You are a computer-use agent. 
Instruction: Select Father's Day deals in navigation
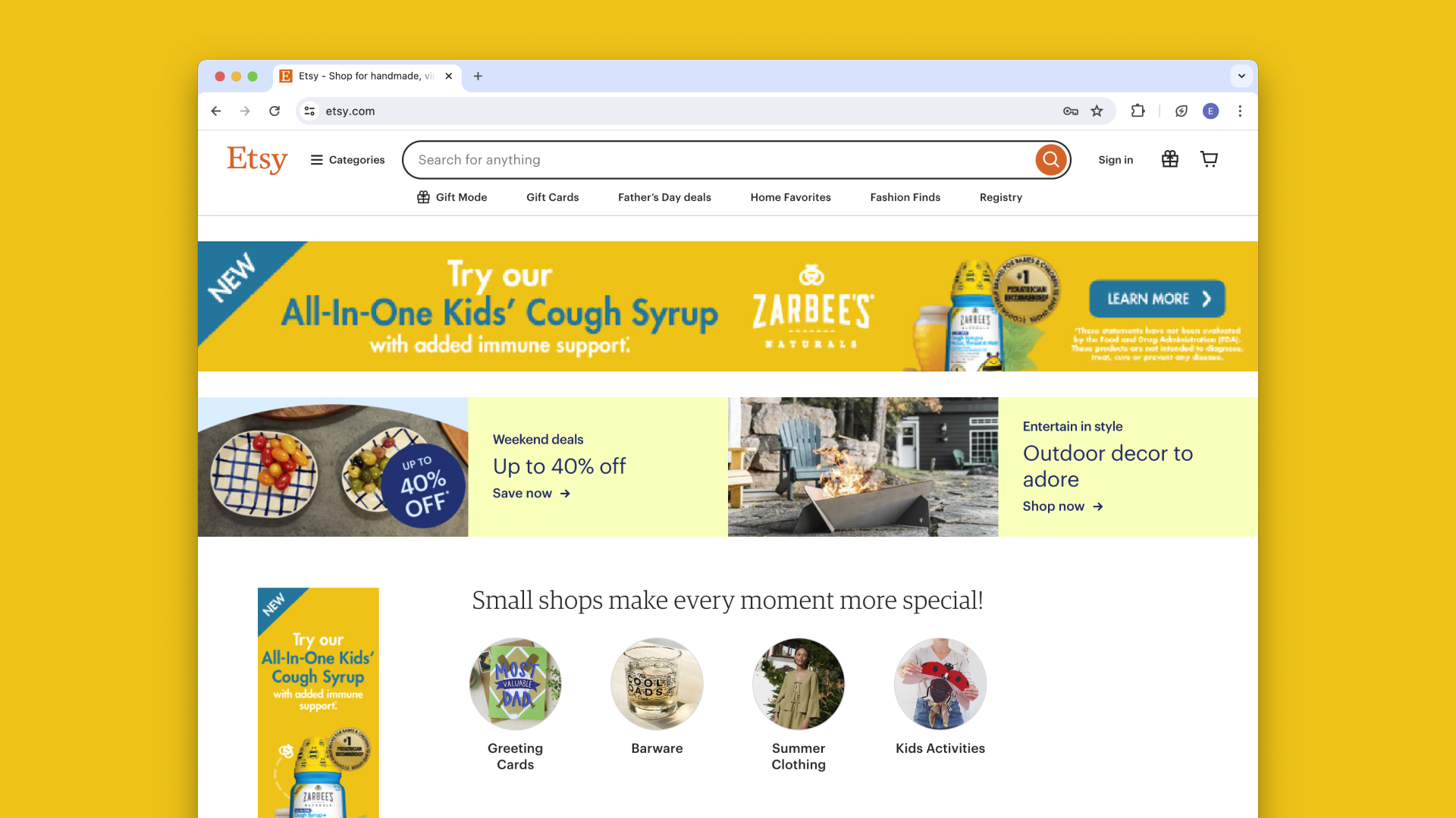[x=664, y=197]
